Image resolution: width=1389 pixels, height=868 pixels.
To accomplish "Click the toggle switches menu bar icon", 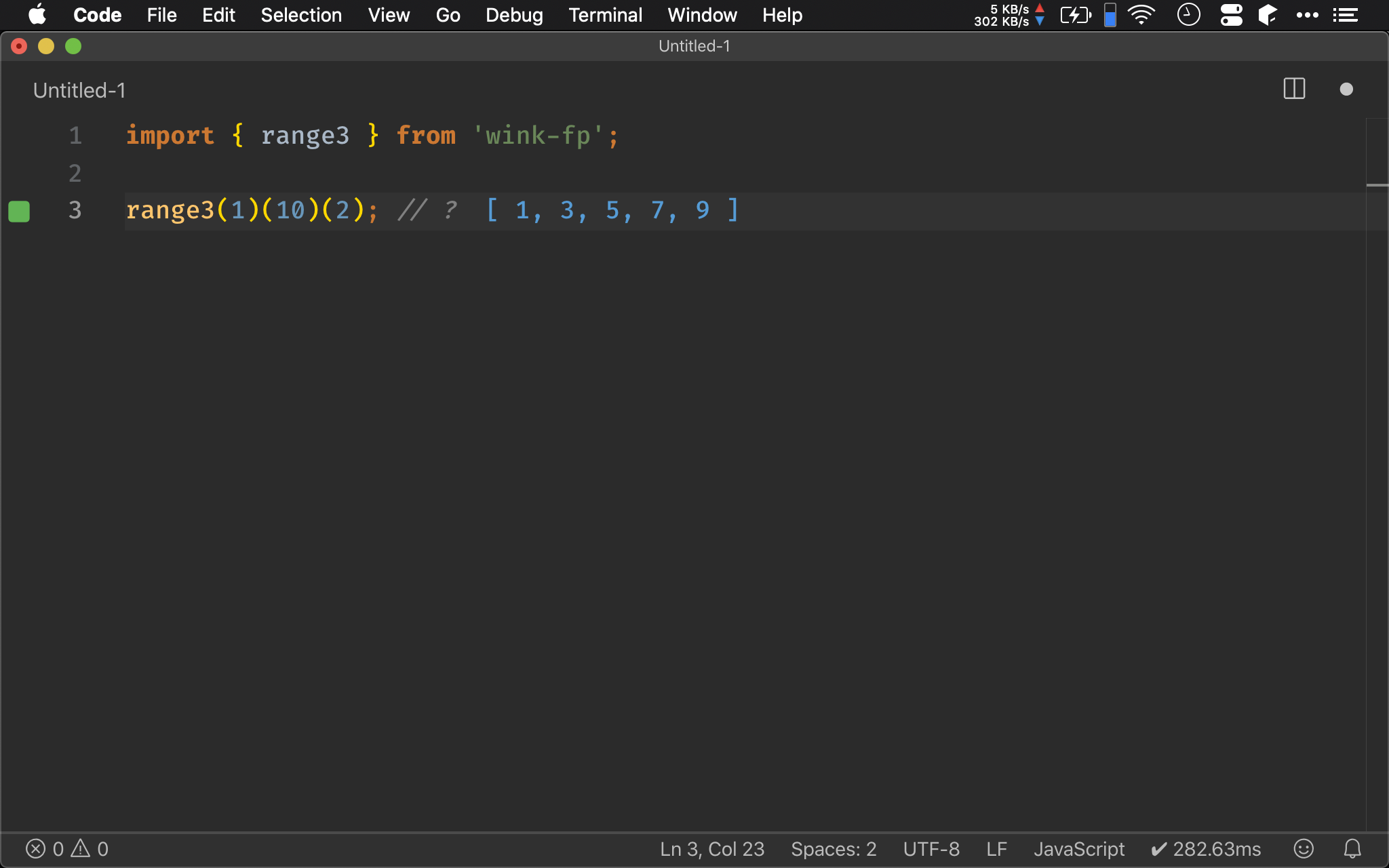I will [1231, 14].
